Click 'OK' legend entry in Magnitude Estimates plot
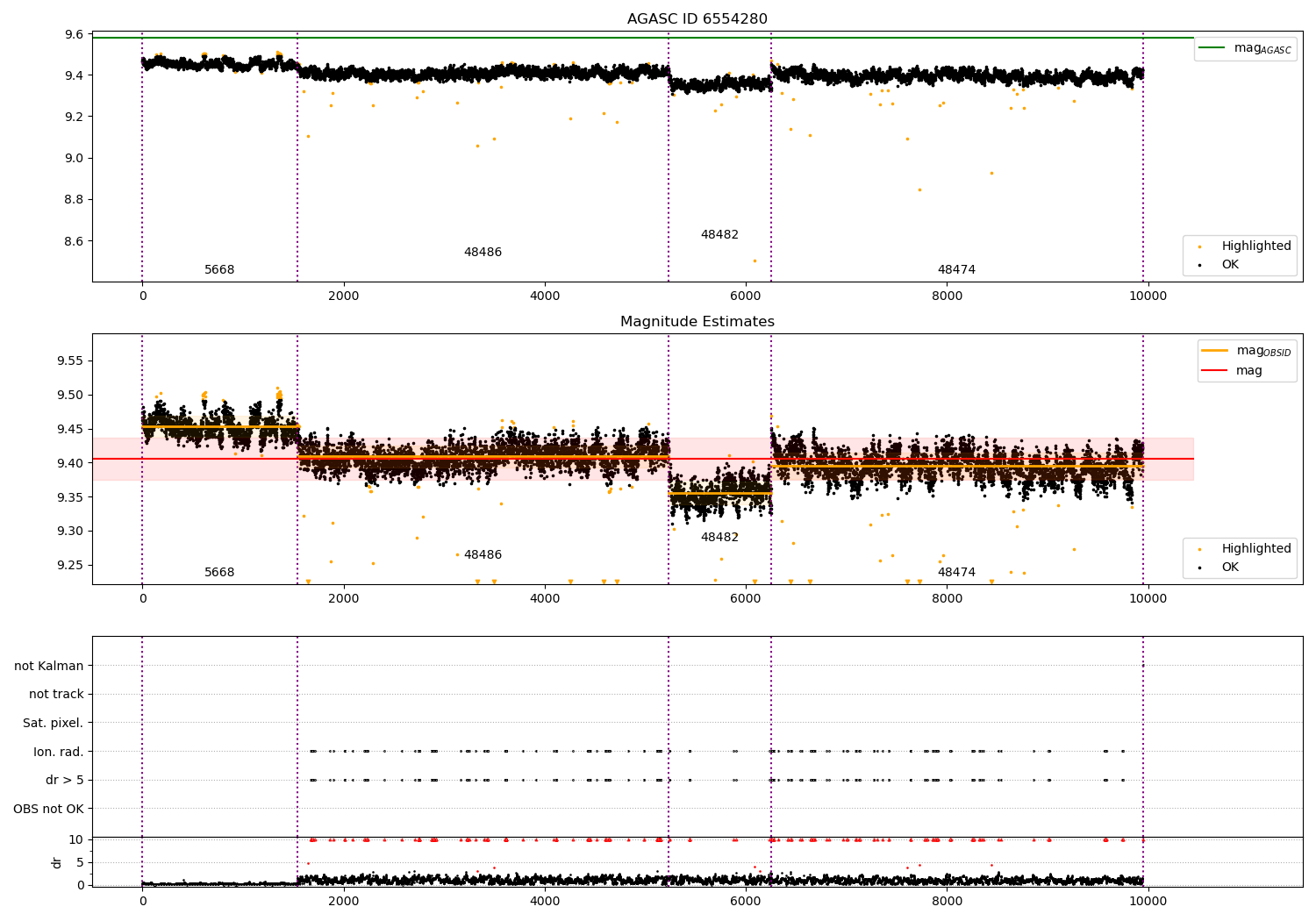The width and height of the screenshot is (1316, 921). (1219, 567)
